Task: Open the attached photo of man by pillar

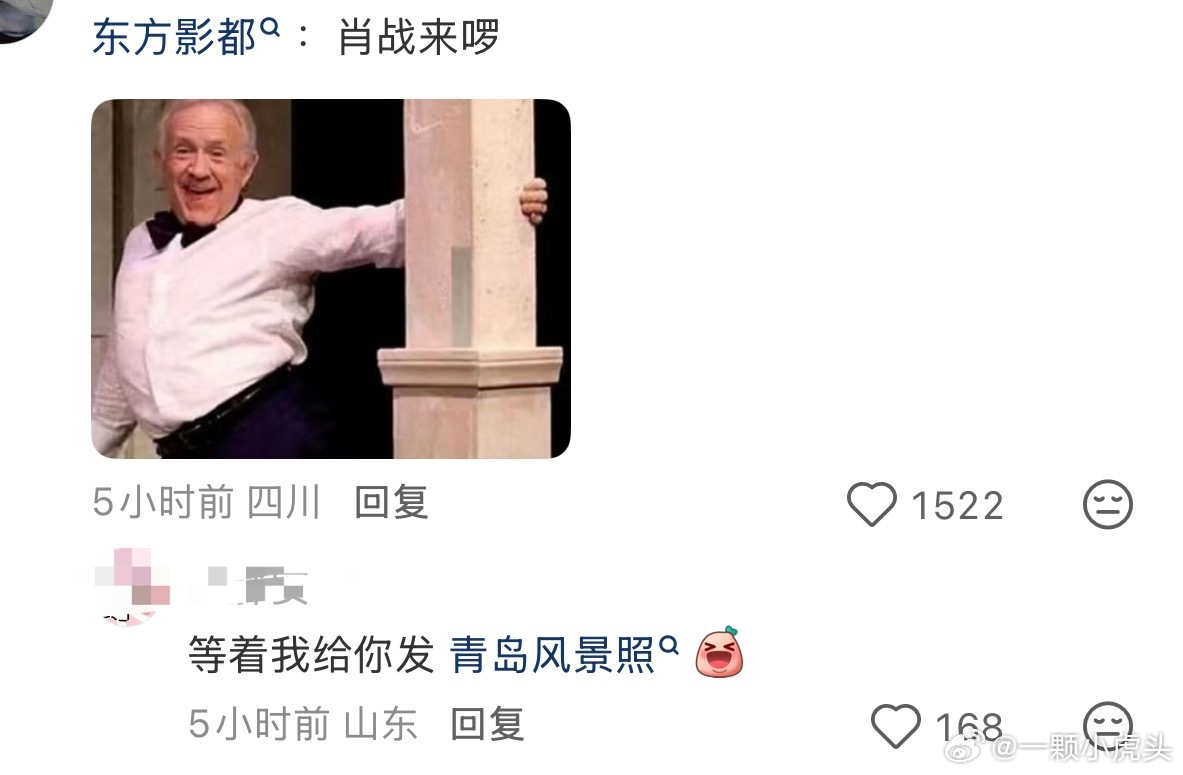Action: [330, 278]
